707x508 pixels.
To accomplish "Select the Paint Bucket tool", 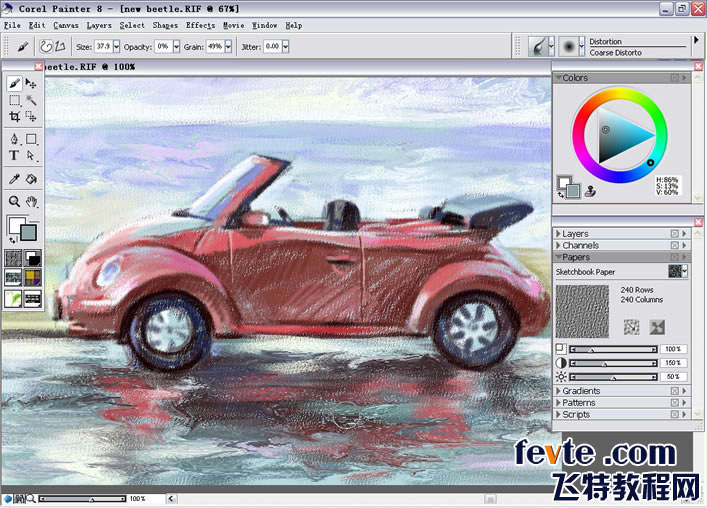I will [31, 179].
